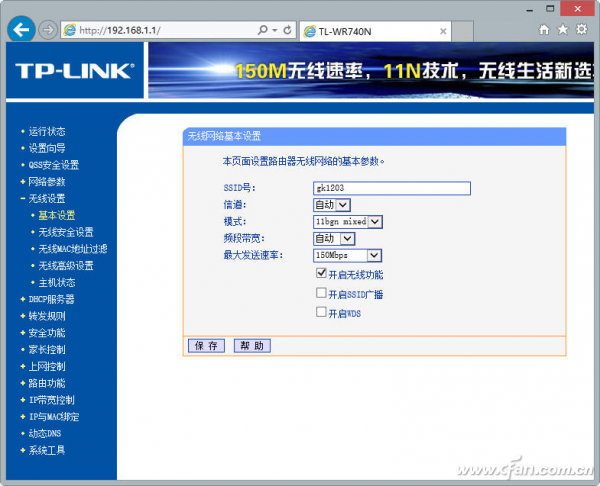Open the 频段带宽 dropdown
This screenshot has height=486, width=600.
[x=334, y=239]
